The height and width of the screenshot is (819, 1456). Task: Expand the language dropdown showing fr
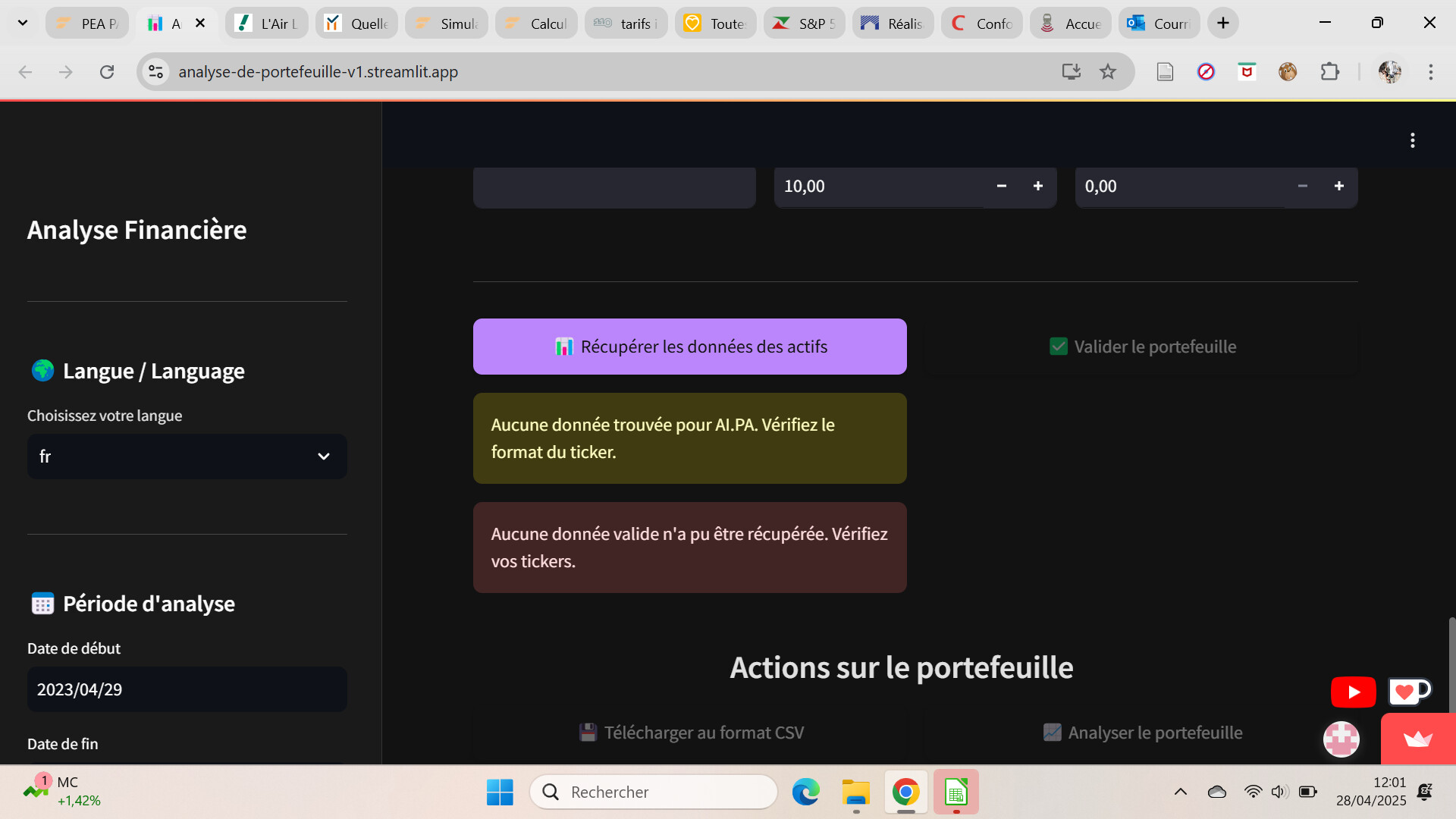point(187,457)
